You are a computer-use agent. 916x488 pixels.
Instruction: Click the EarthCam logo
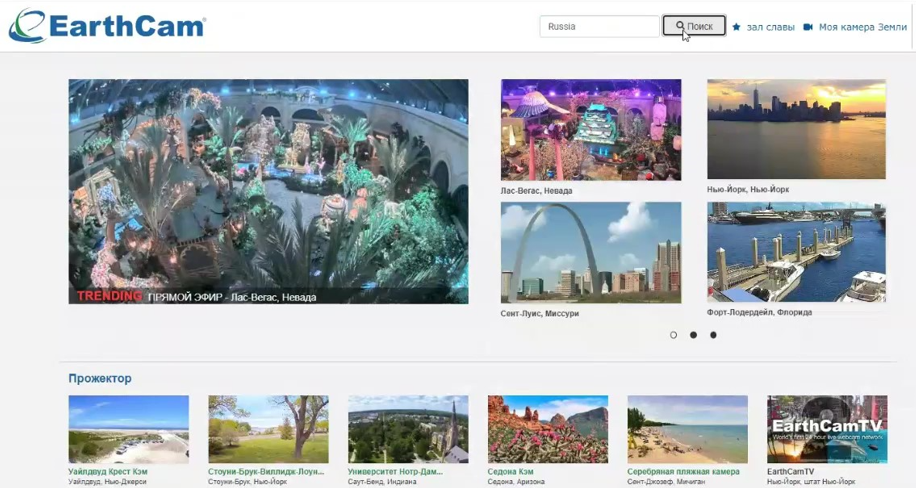[x=107, y=26]
